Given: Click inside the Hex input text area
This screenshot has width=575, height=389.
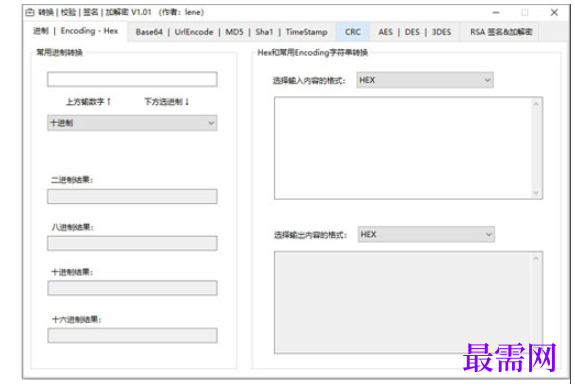Looking at the screenshot, I should pos(403,148).
